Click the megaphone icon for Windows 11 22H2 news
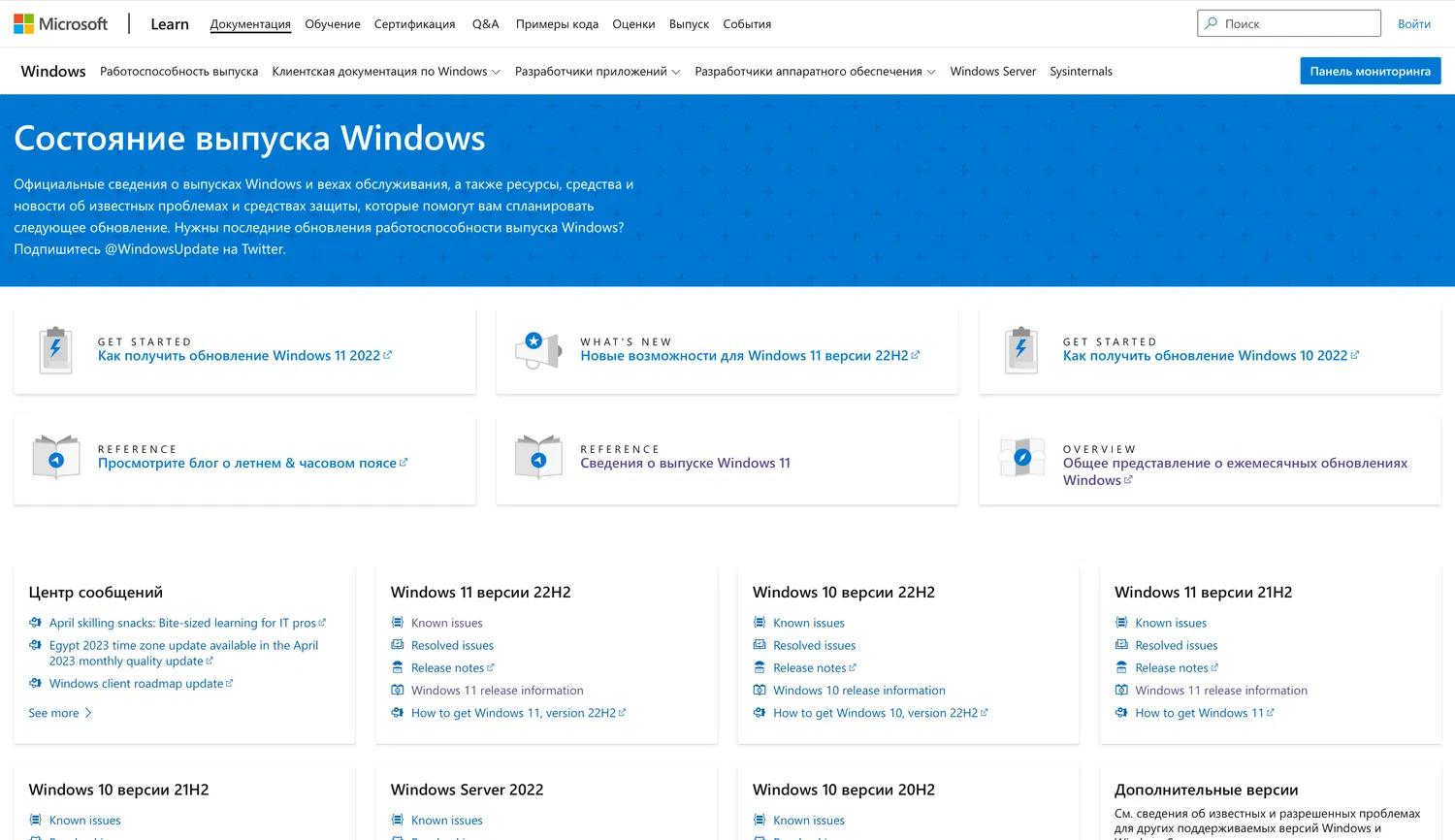 coord(538,350)
